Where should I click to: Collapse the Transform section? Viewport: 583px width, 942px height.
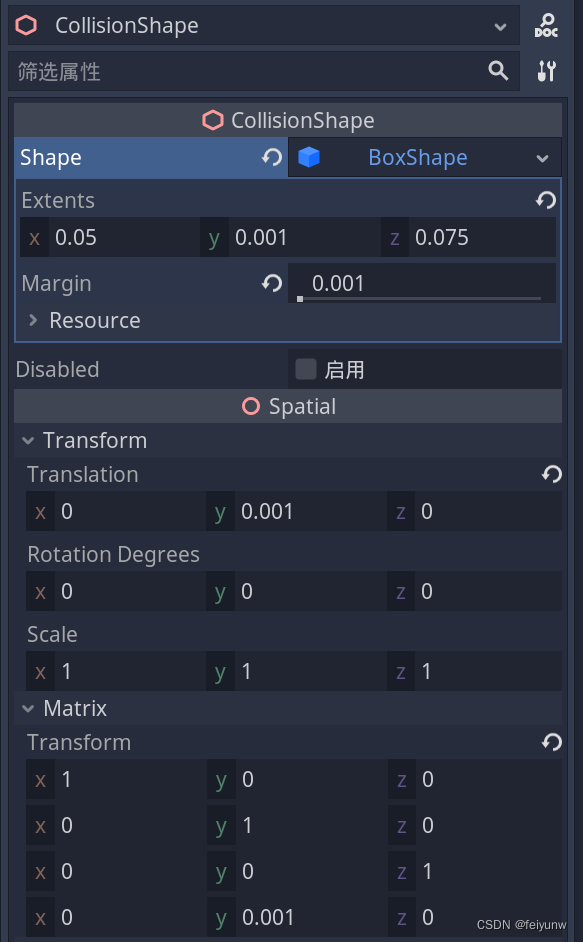tap(27, 440)
